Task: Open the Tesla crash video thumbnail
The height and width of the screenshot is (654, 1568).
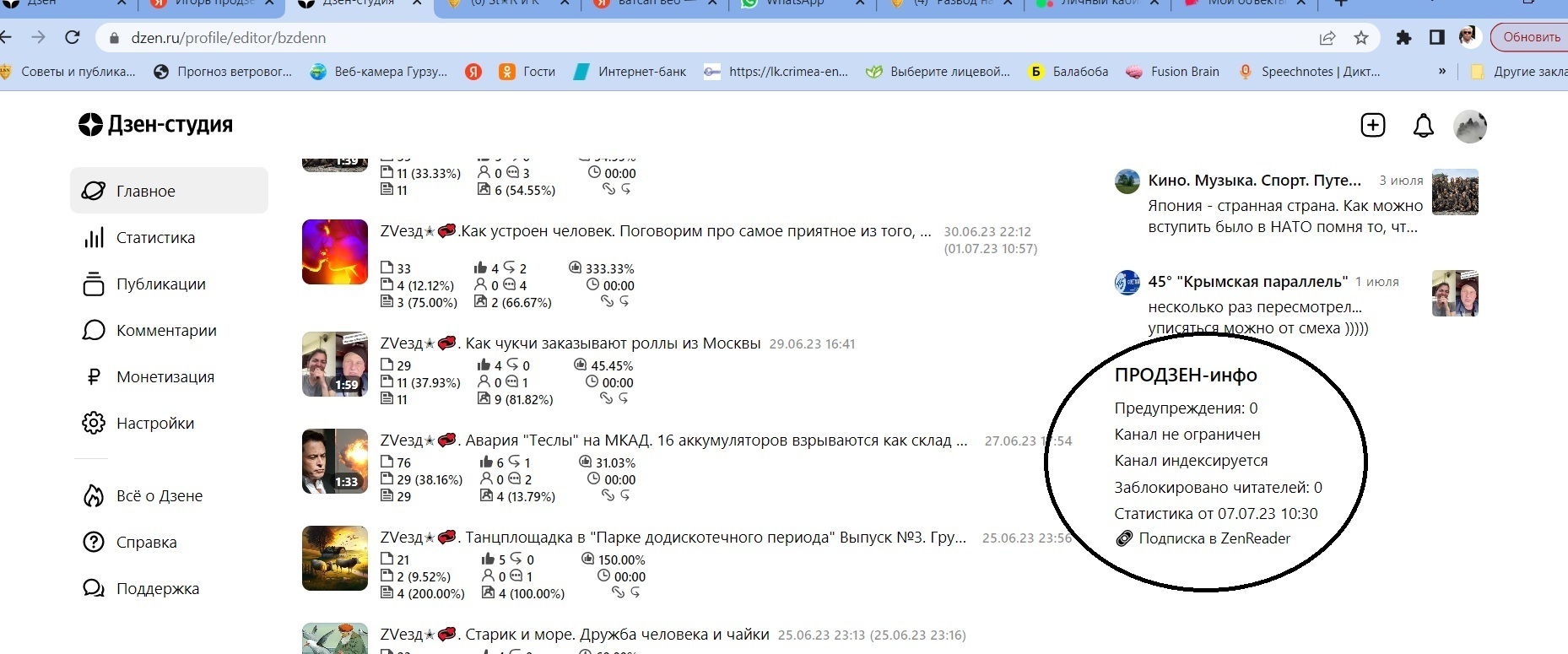Action: click(335, 462)
